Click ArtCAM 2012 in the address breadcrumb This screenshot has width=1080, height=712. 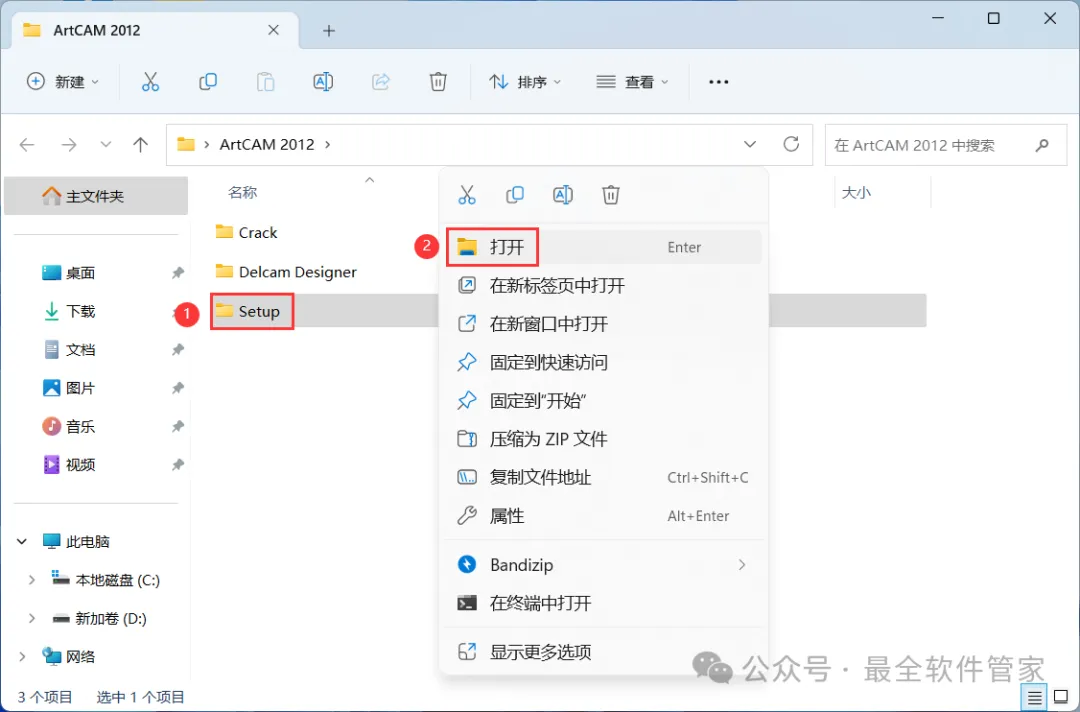click(267, 145)
